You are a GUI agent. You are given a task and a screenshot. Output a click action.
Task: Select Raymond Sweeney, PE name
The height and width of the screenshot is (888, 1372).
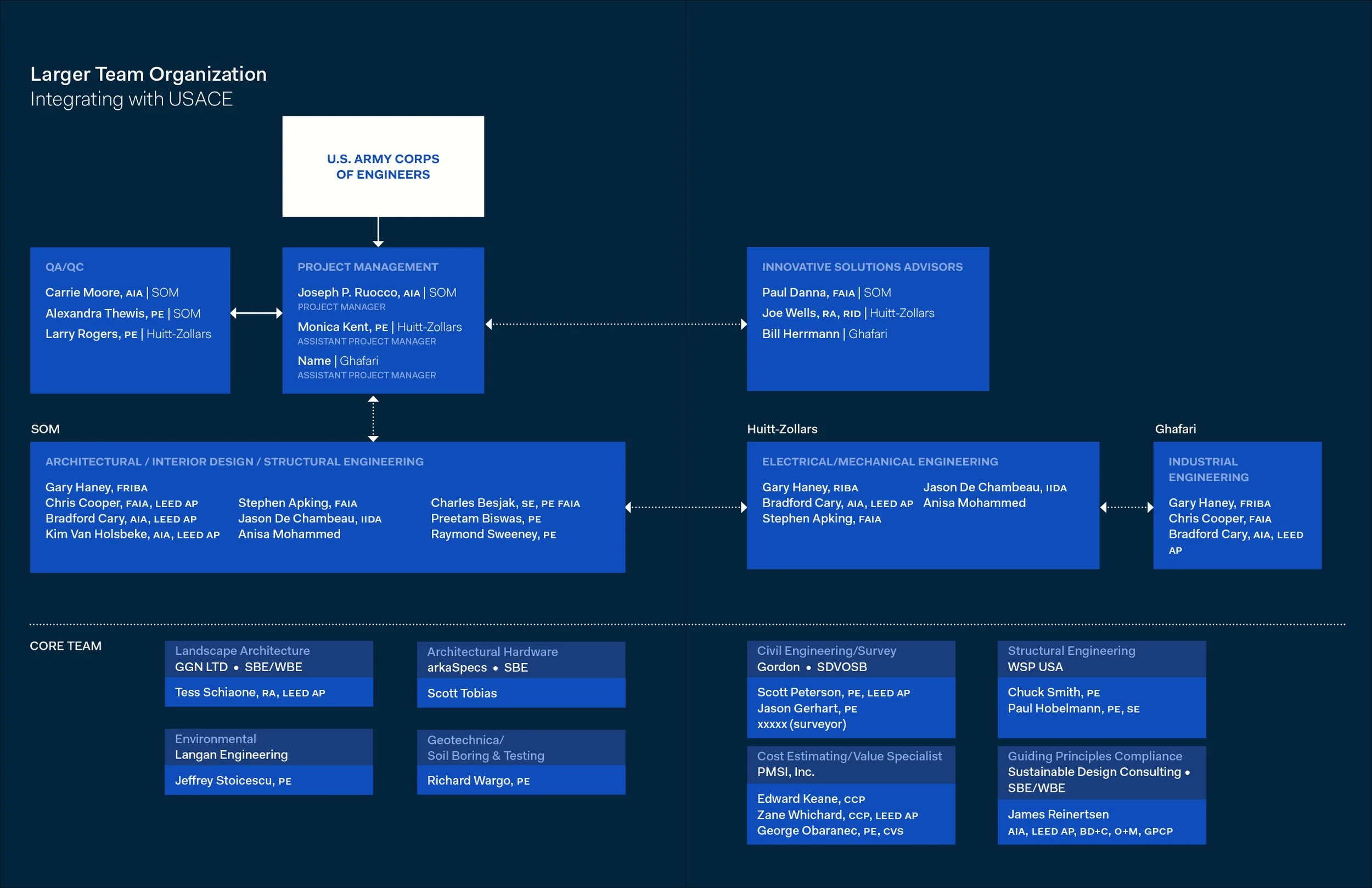493,535
